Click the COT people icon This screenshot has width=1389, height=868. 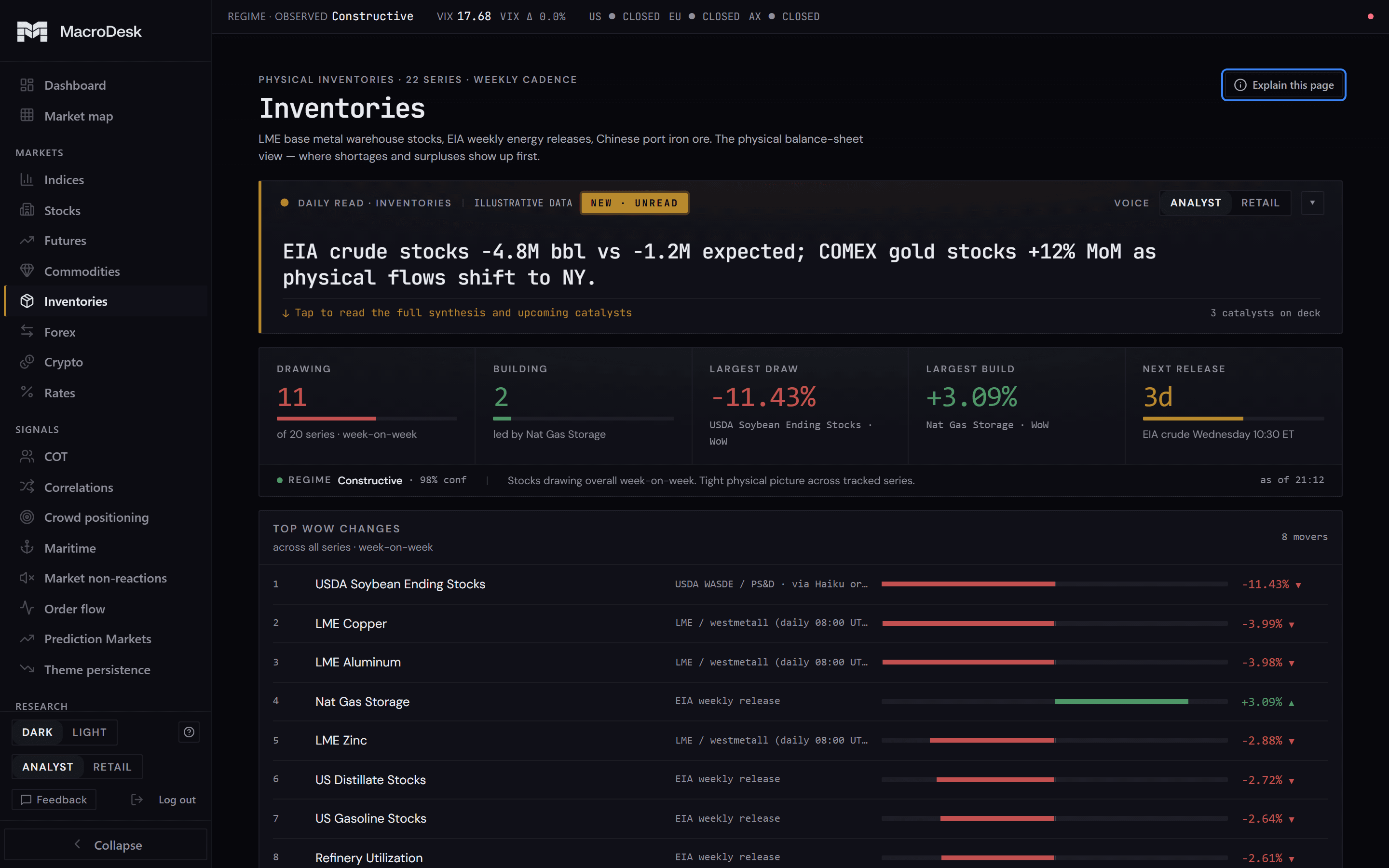(27, 456)
